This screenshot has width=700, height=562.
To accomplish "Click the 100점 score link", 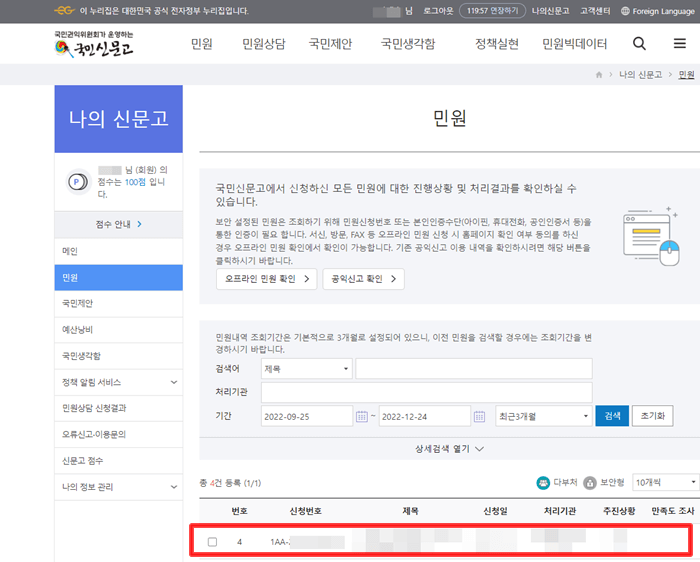I will click(x=135, y=182).
